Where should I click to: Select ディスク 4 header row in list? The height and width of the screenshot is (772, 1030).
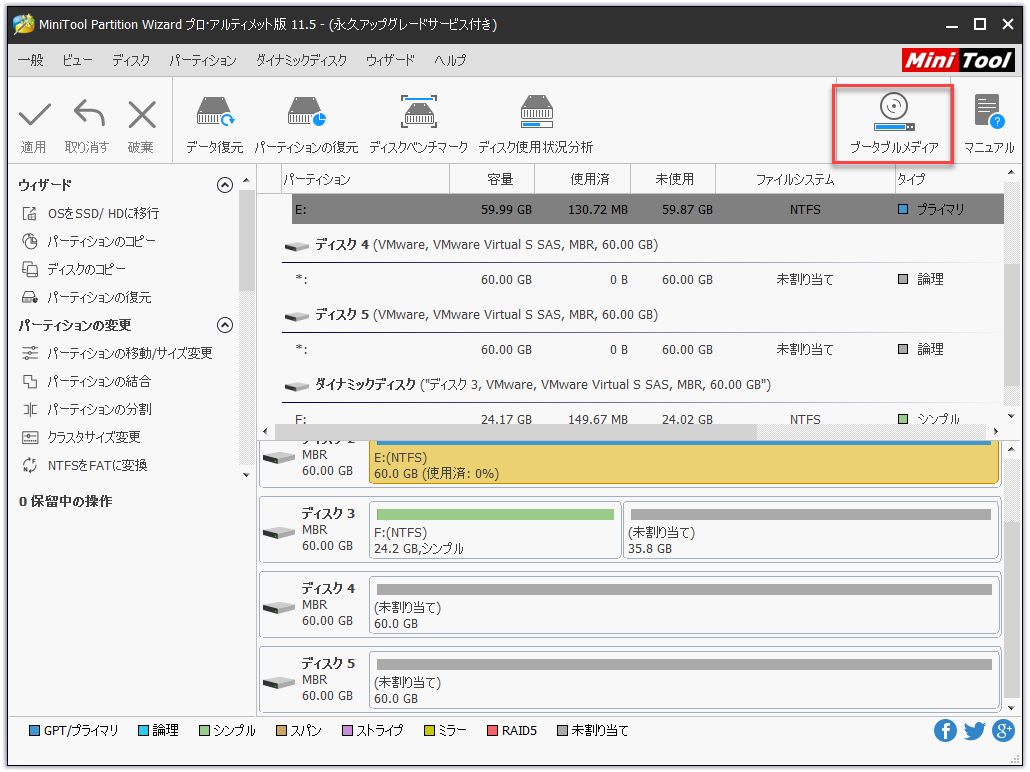point(642,245)
